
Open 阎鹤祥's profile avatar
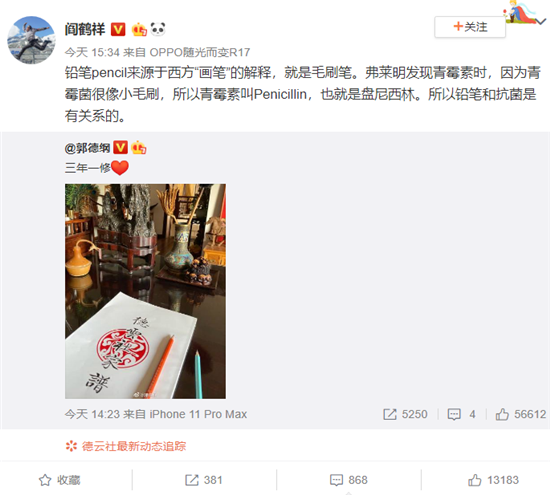point(31,40)
